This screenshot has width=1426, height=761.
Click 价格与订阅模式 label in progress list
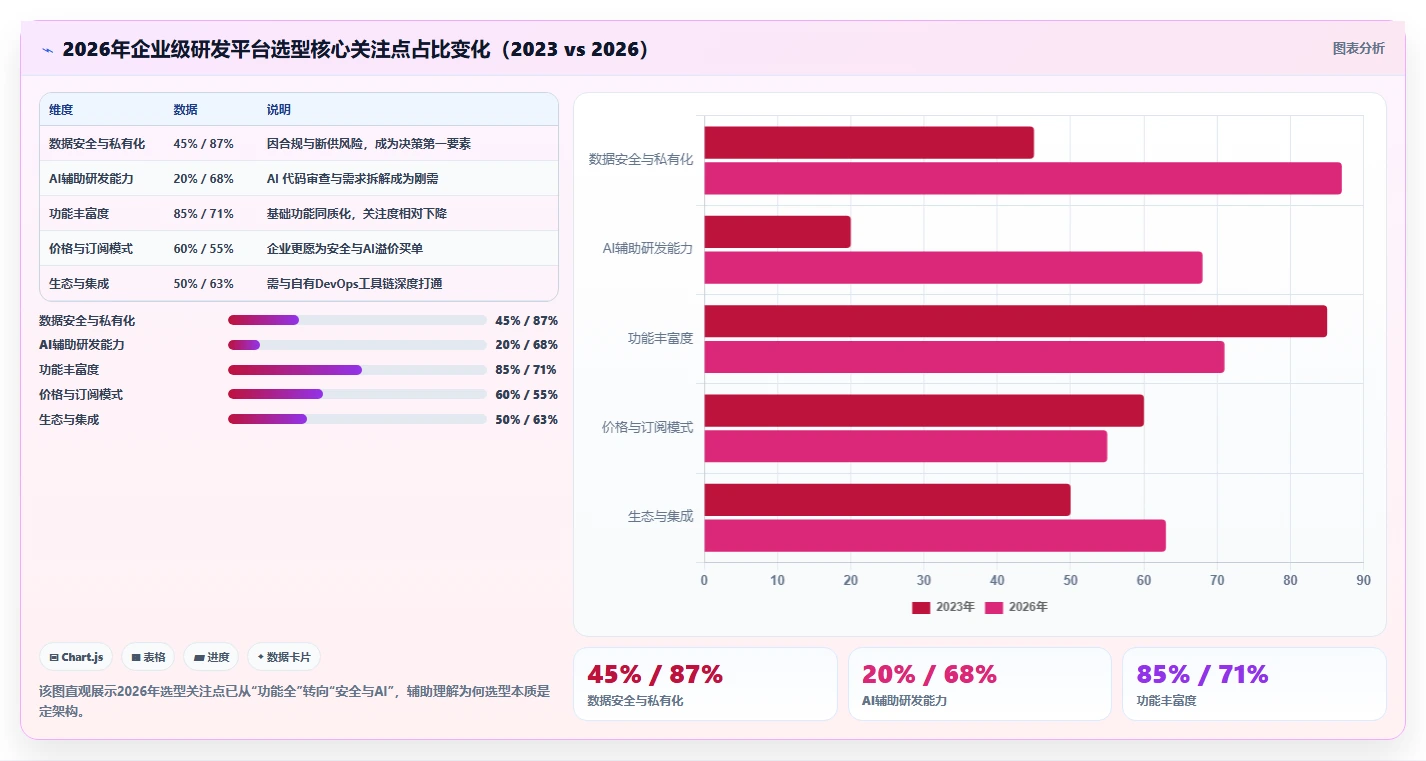(81, 394)
